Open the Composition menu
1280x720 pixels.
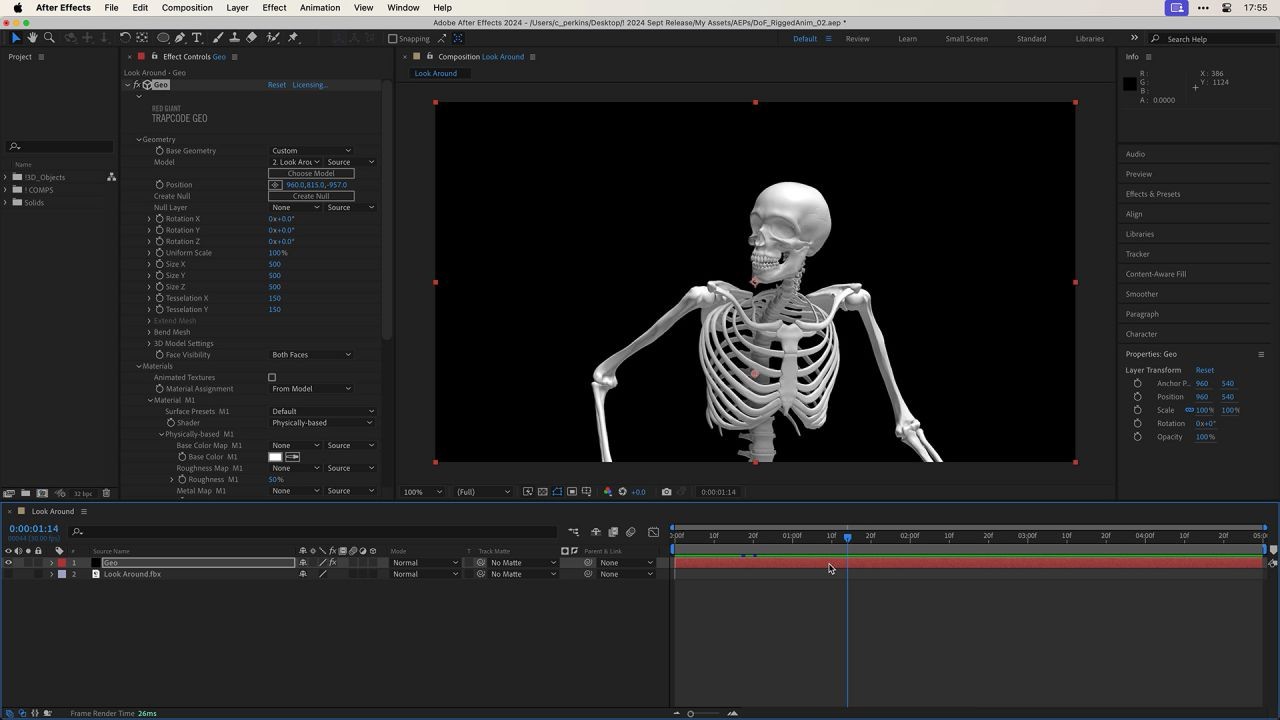tap(187, 8)
